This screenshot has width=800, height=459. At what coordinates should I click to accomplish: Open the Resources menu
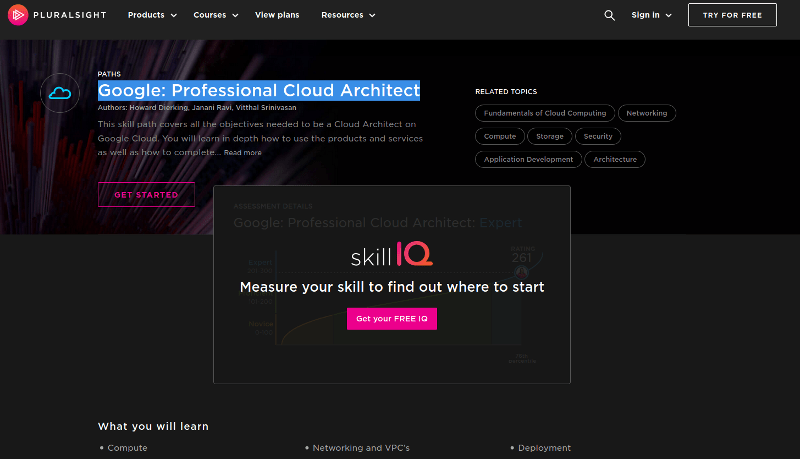click(342, 15)
